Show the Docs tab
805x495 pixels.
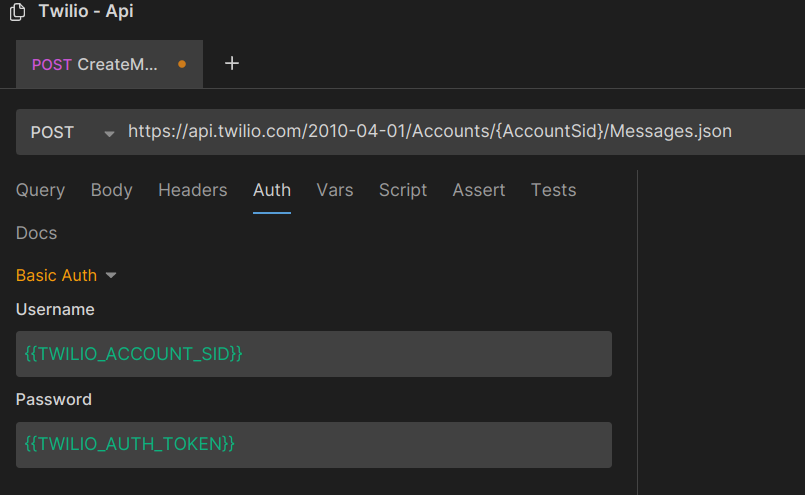point(36,233)
